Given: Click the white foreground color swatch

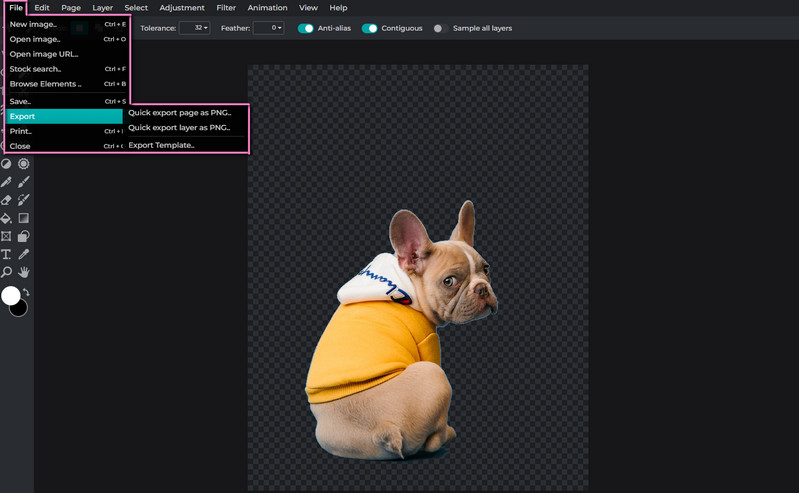Looking at the screenshot, I should [x=10, y=295].
